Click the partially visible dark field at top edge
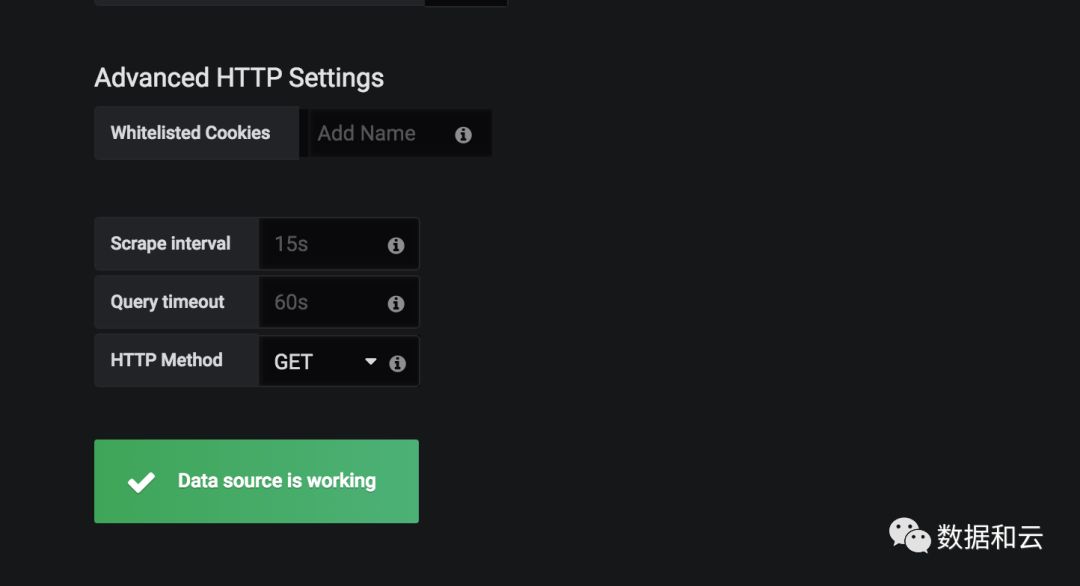Viewport: 1080px width, 586px height. (466, 3)
